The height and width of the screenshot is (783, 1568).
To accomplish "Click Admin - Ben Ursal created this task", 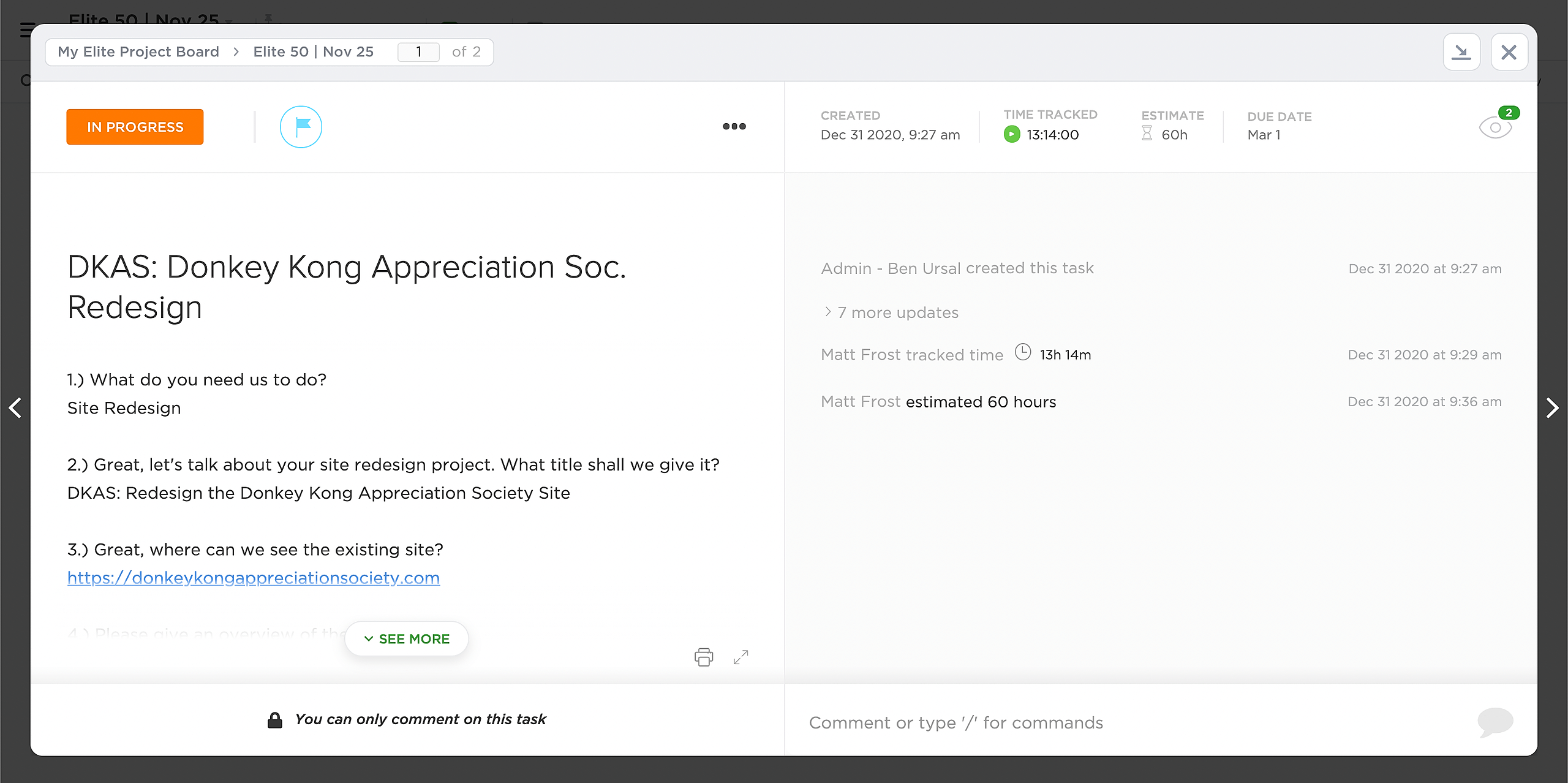I will 957,268.
